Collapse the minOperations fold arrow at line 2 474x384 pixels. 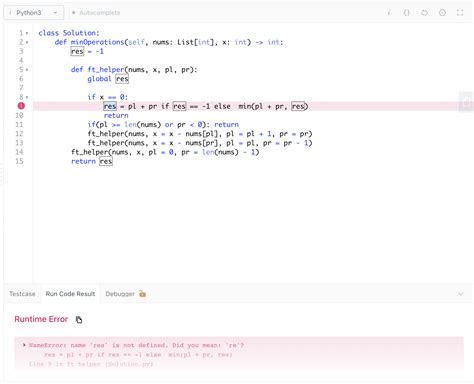27,42
